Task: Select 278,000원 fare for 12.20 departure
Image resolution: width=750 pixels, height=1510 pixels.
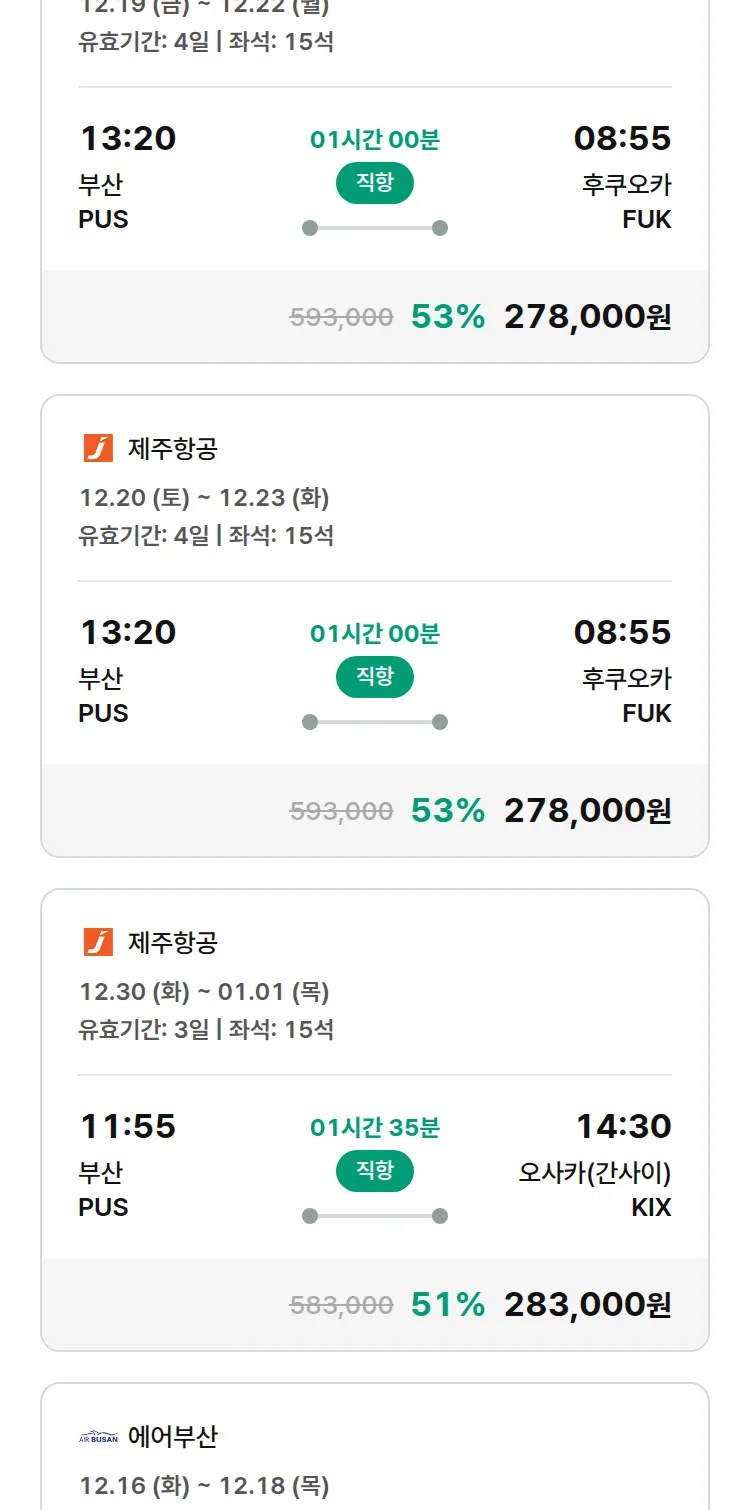Action: (587, 811)
